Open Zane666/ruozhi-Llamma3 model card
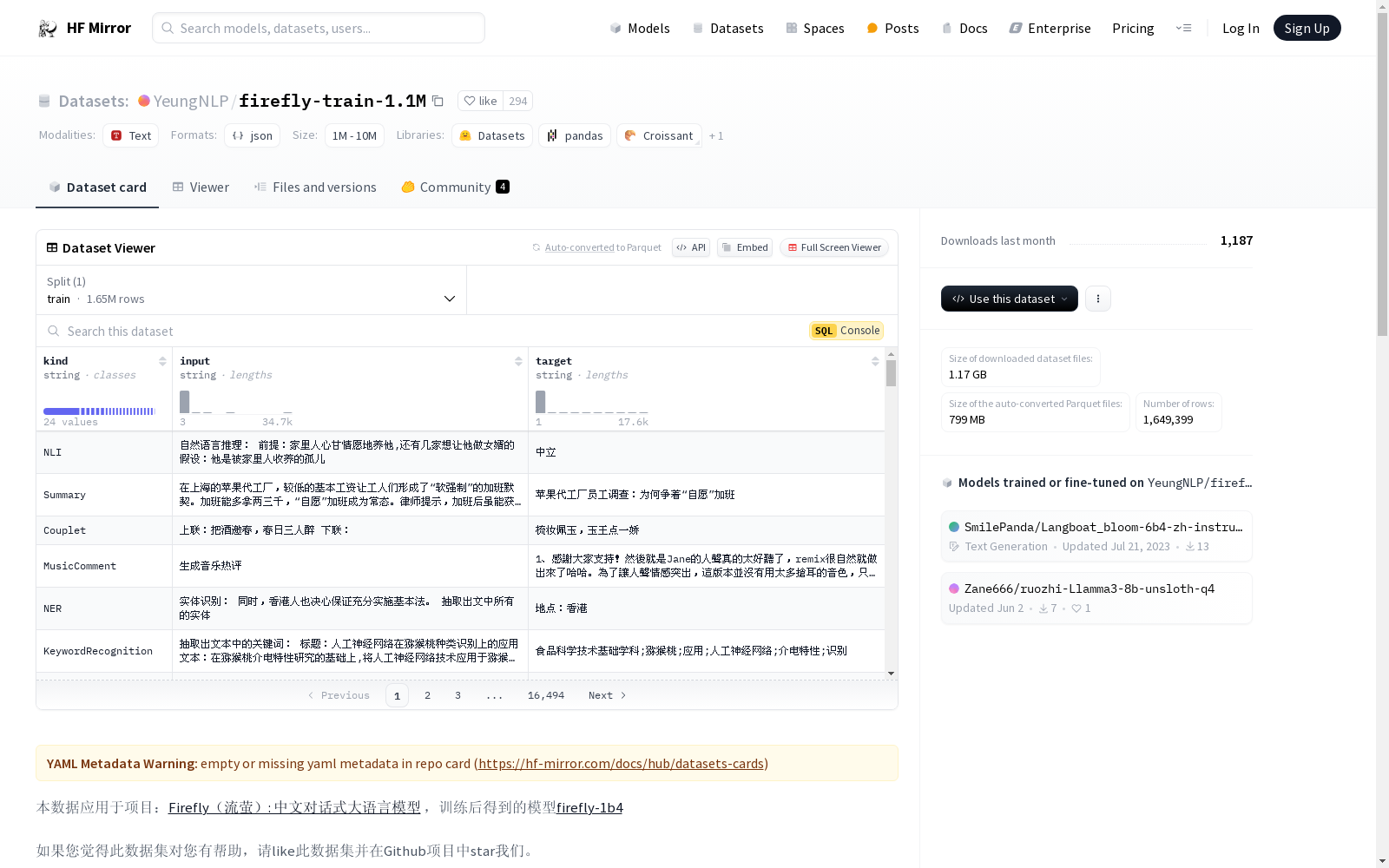The image size is (1389, 868). (x=1096, y=598)
